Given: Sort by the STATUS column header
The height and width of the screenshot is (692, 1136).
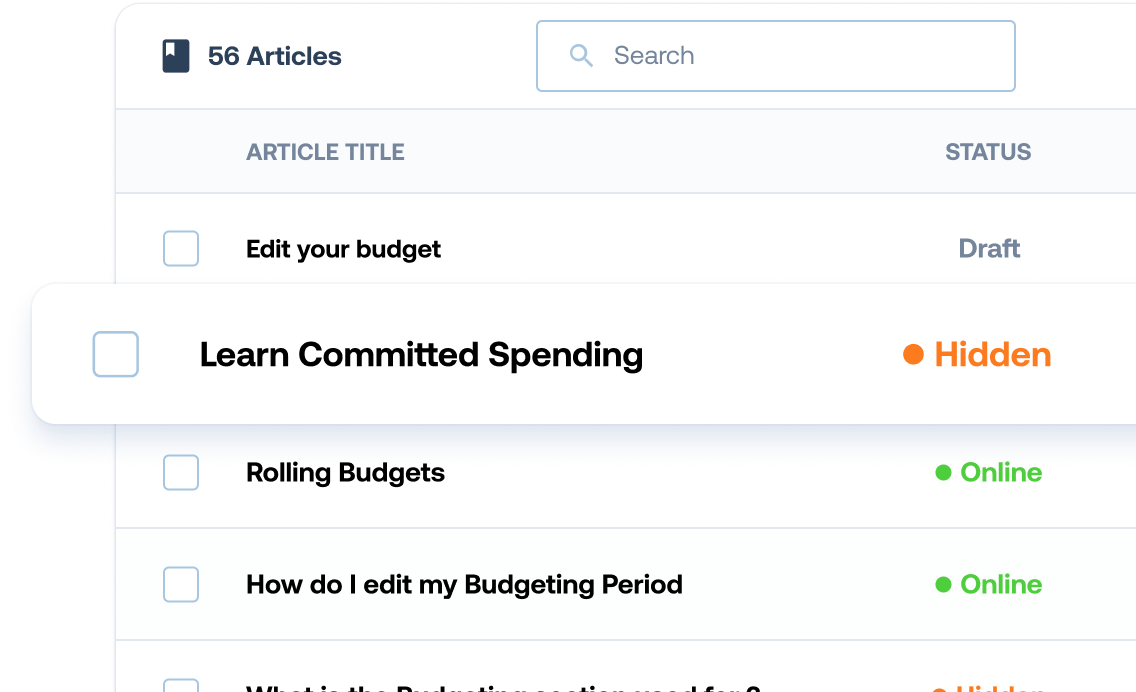Looking at the screenshot, I should [988, 152].
